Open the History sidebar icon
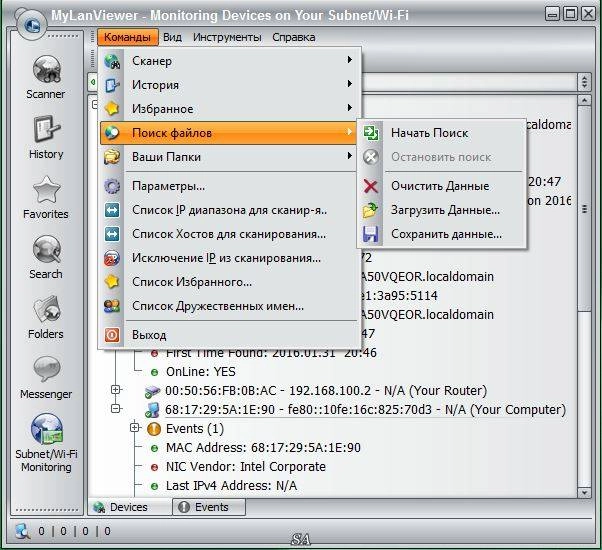This screenshot has width=602, height=550. (x=46, y=129)
